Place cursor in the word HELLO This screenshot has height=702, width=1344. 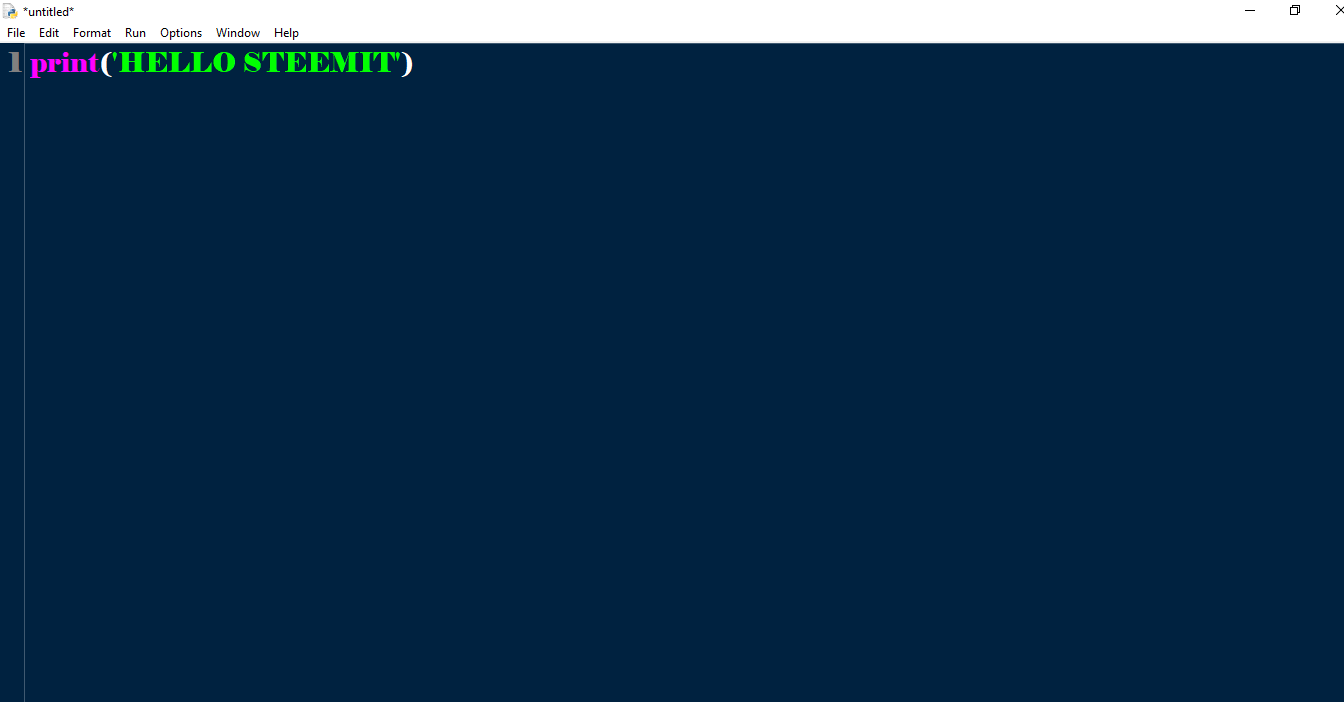click(x=177, y=62)
